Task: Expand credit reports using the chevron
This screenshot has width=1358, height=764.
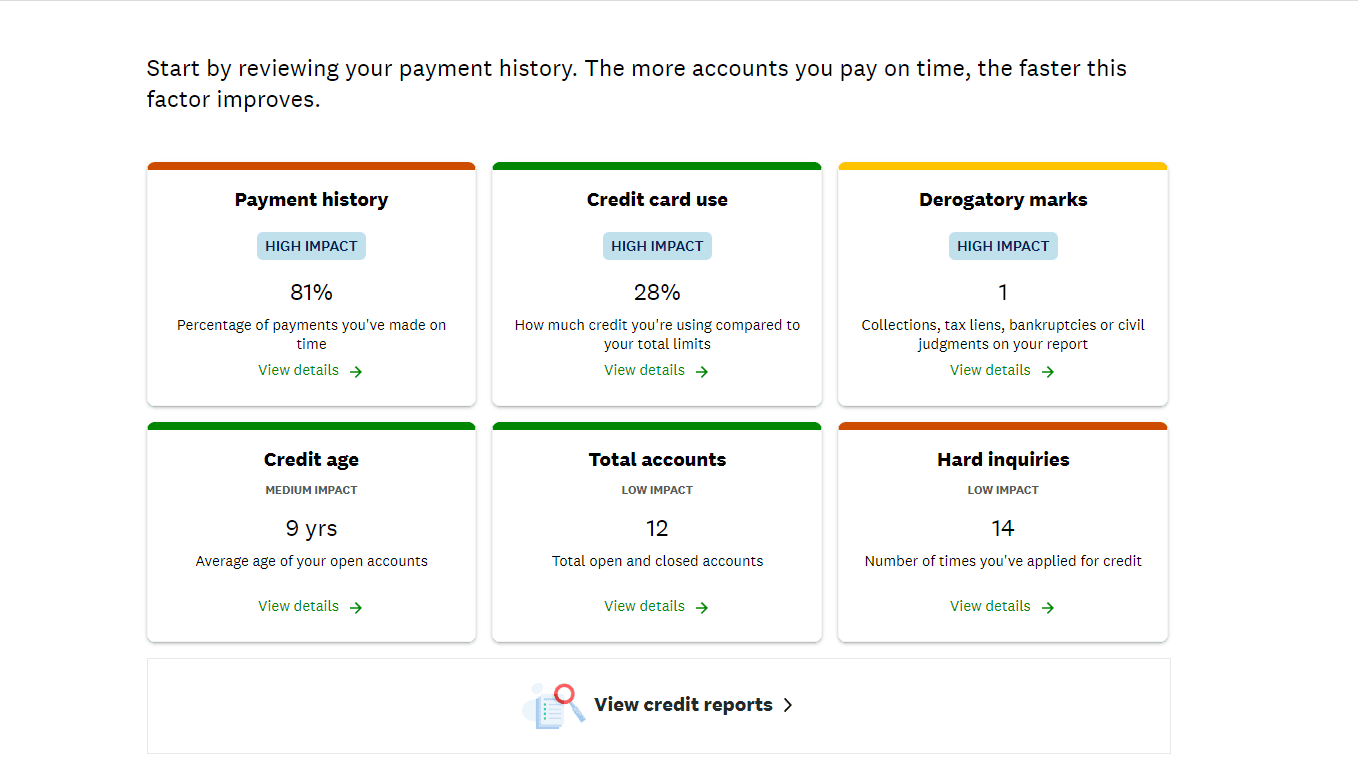Action: (x=788, y=705)
